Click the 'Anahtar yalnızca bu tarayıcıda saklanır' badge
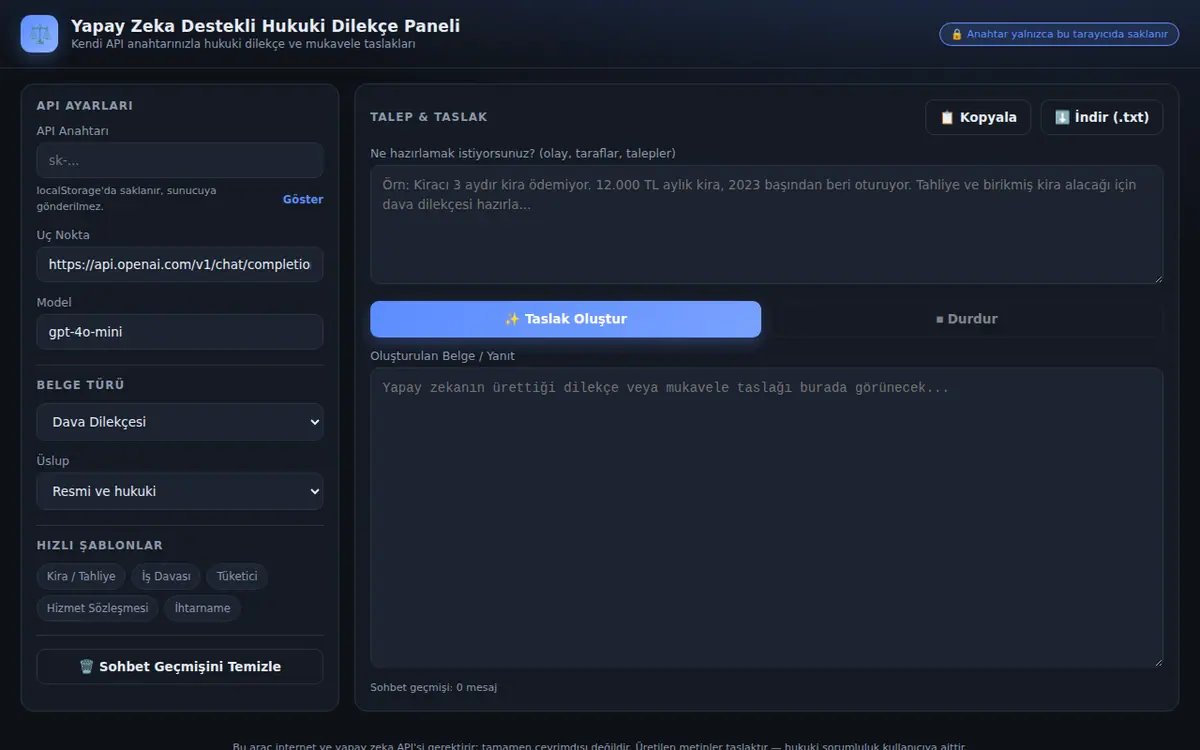The image size is (1200, 750). click(x=1059, y=34)
